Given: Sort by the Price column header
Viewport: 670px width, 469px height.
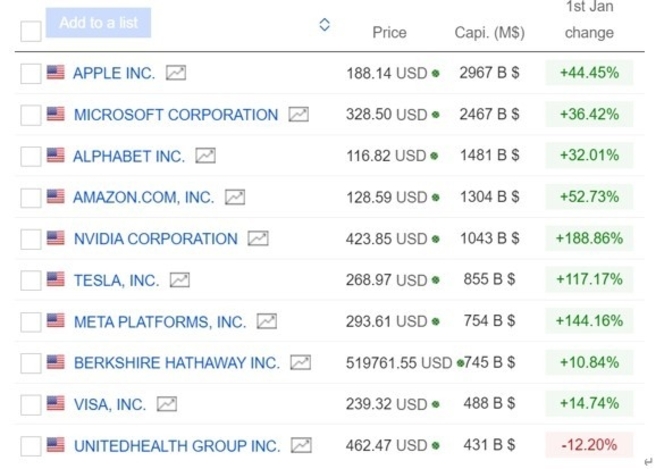Looking at the screenshot, I should [x=389, y=32].
